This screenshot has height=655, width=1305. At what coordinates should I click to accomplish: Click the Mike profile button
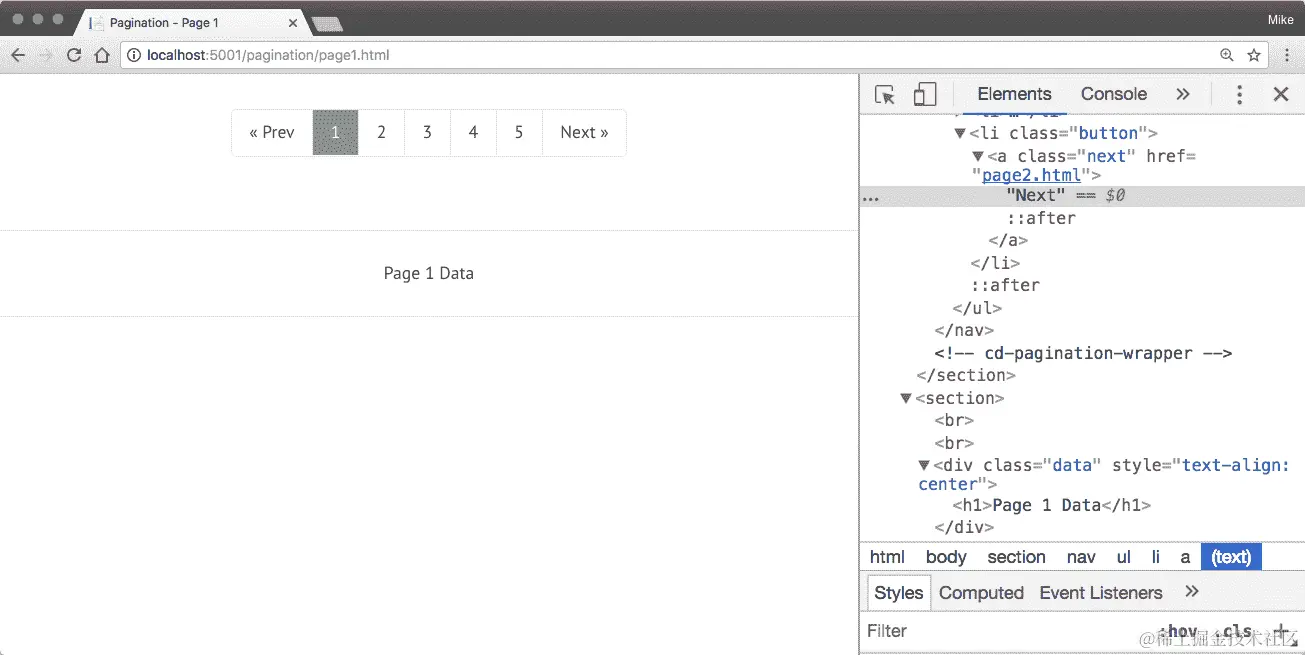pyautogui.click(x=1281, y=19)
